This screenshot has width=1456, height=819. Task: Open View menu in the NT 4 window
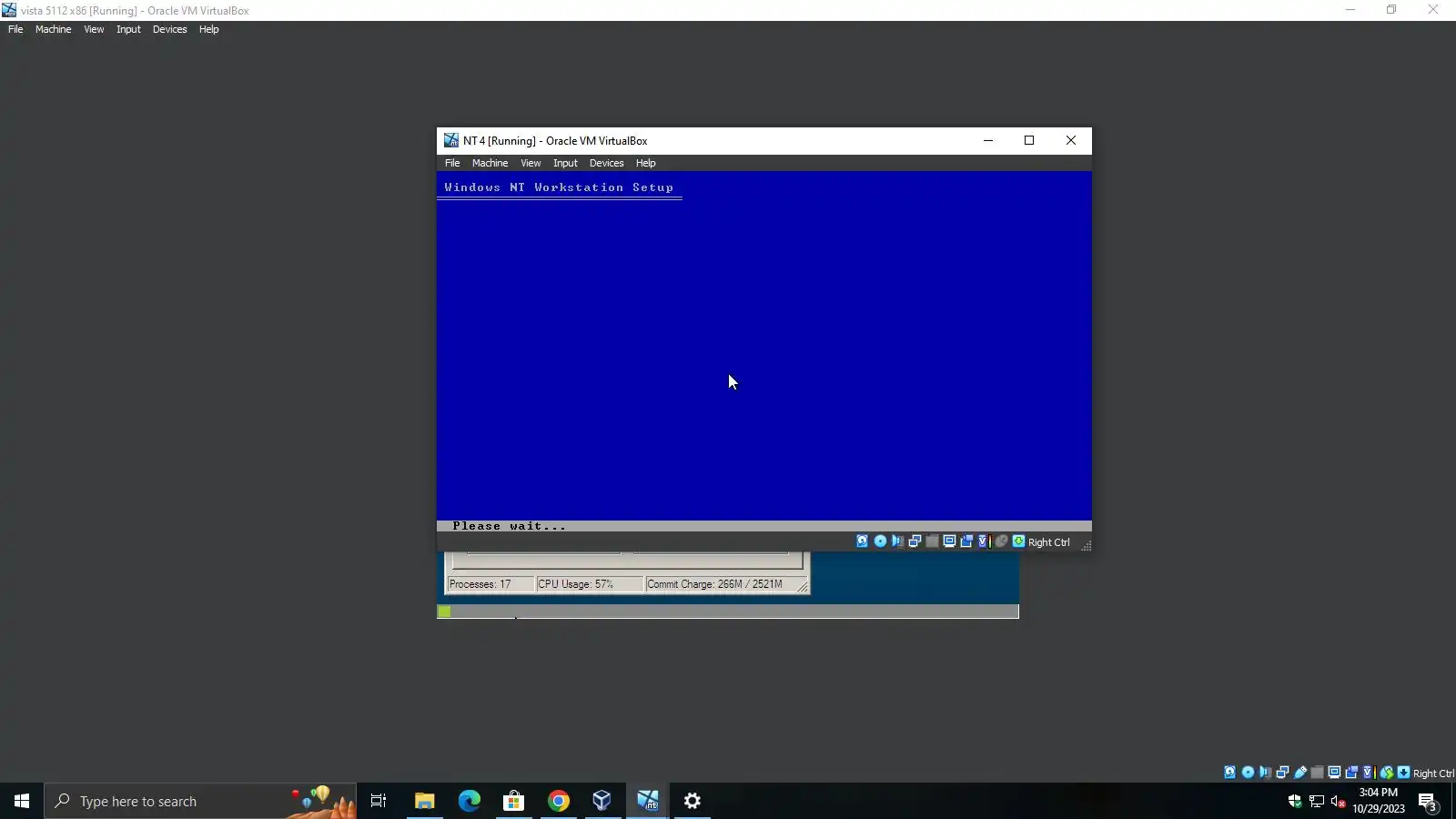pyautogui.click(x=531, y=163)
